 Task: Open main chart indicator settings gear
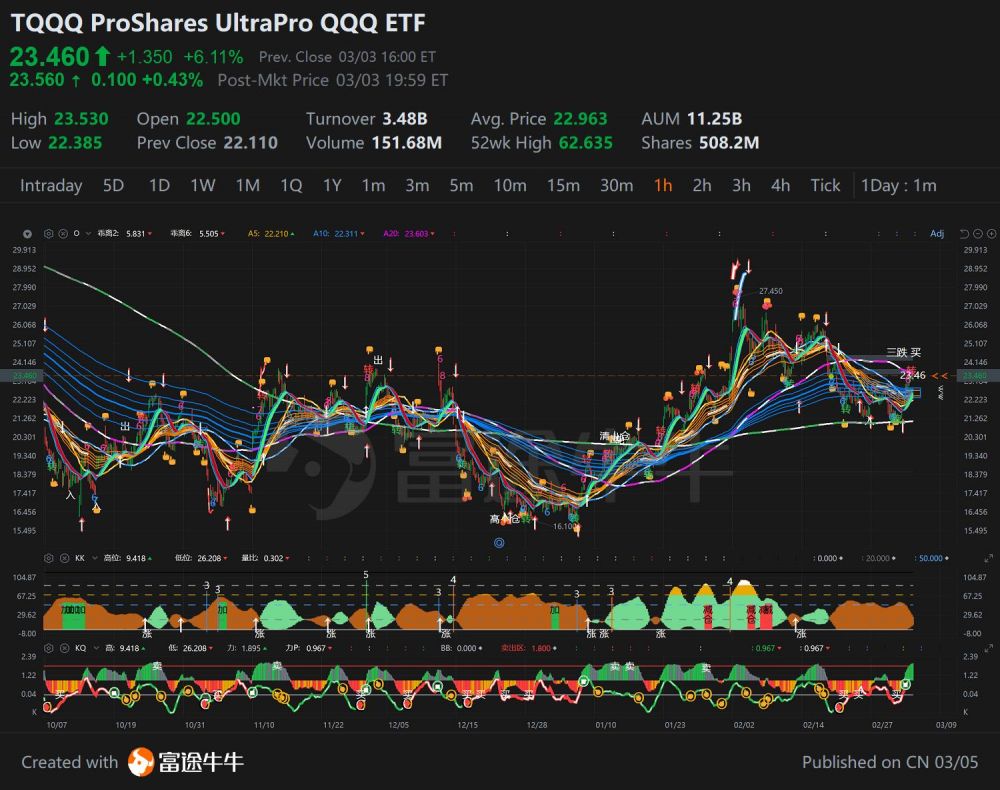tap(49, 233)
